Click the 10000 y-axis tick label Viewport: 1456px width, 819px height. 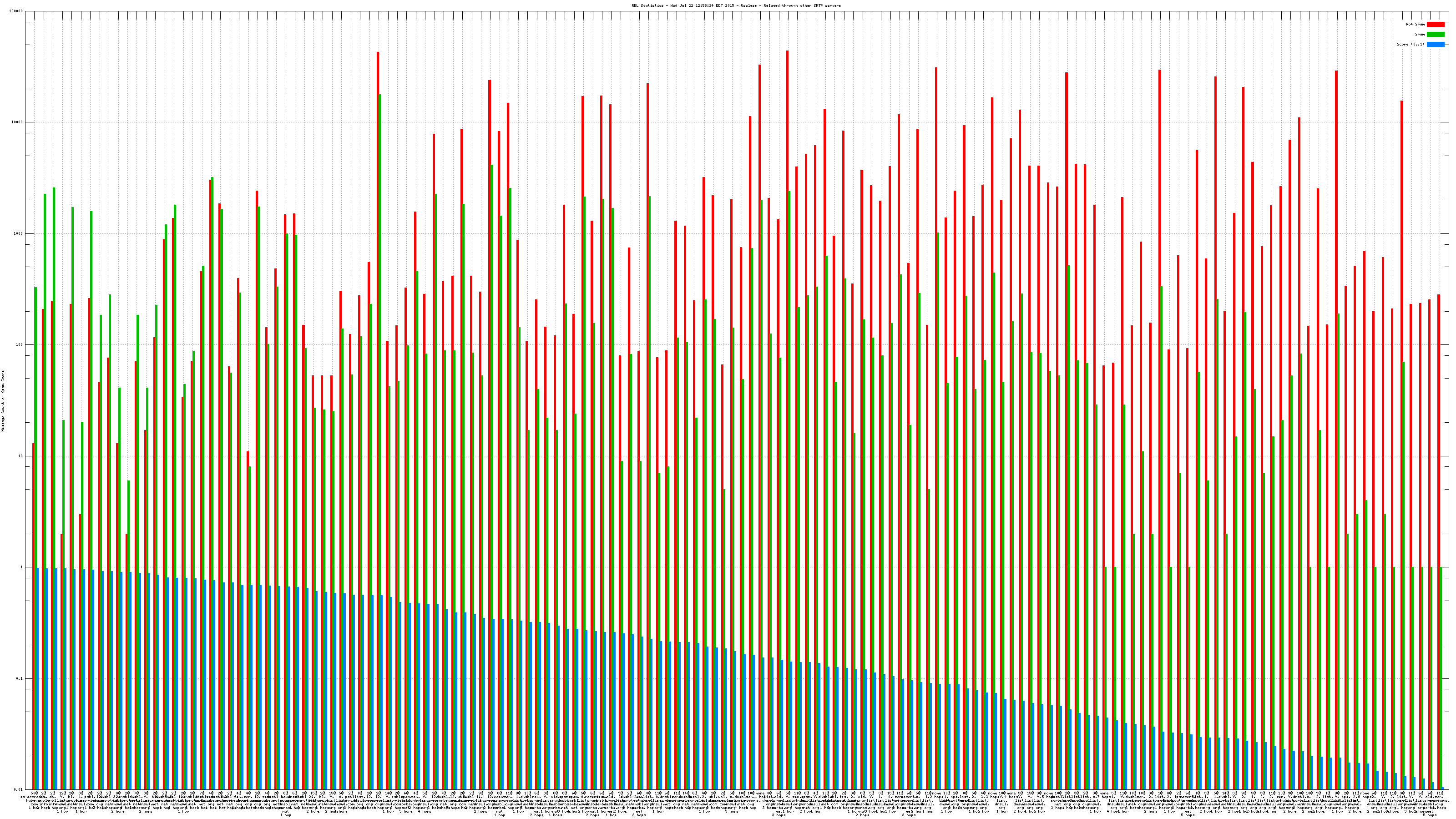tap(18, 123)
